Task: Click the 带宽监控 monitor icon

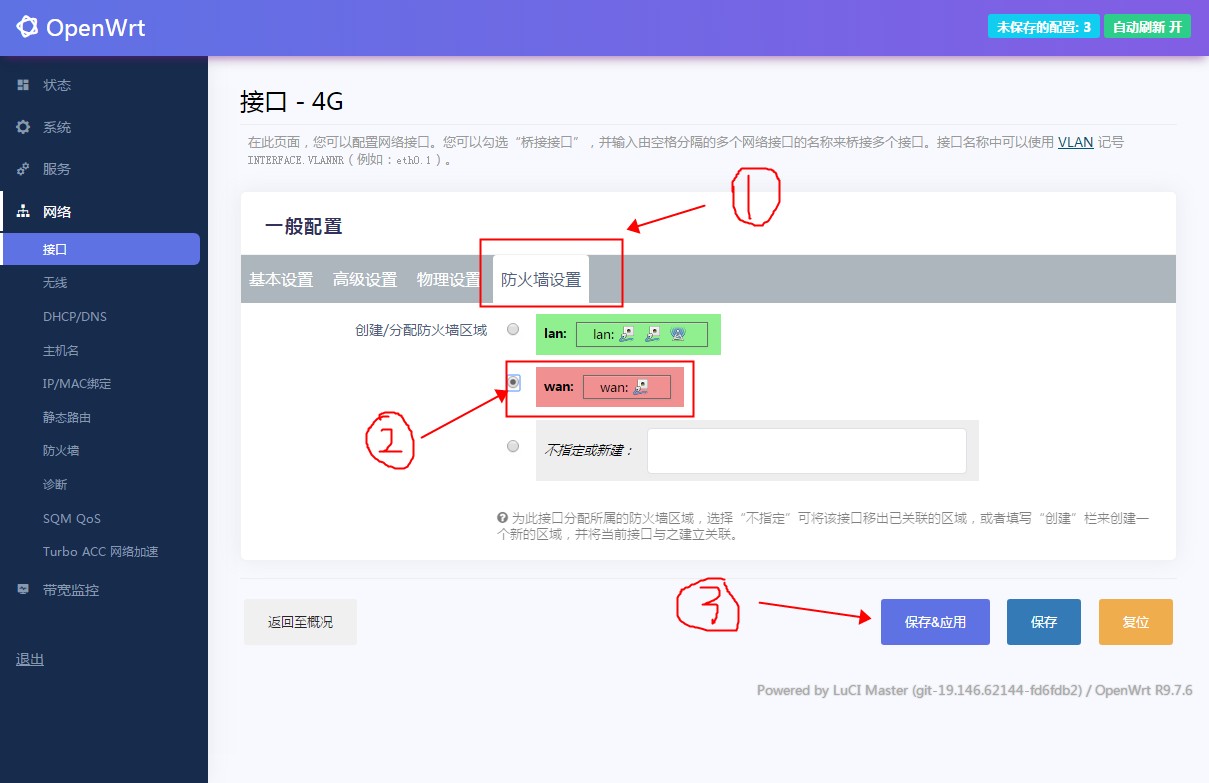Action: pos(23,589)
